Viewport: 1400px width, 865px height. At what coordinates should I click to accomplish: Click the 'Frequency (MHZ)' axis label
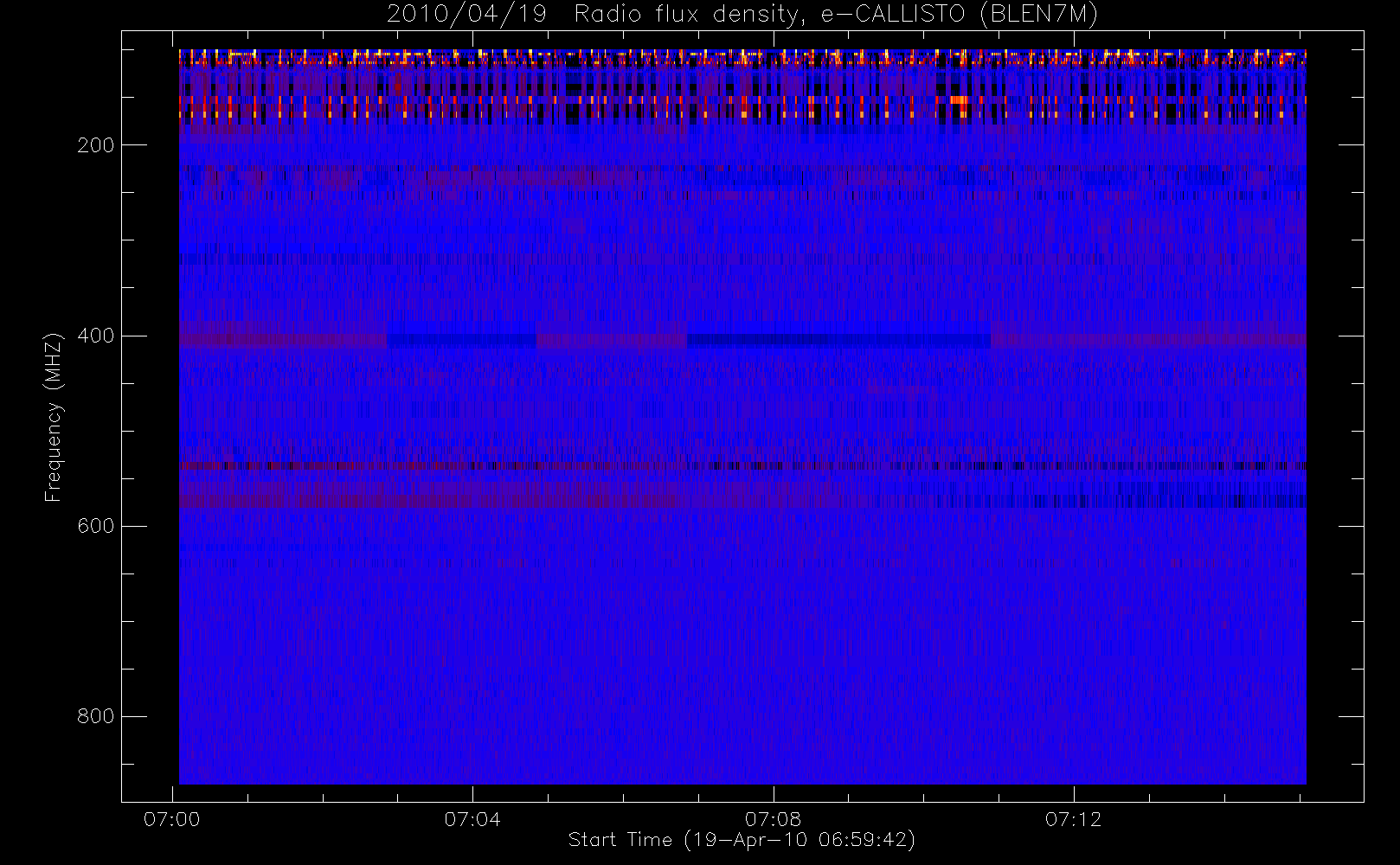tap(54, 417)
